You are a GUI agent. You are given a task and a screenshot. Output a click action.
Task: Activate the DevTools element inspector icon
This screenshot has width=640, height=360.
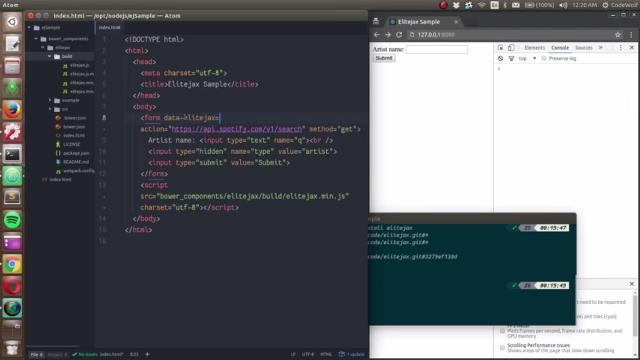[x=500, y=48]
